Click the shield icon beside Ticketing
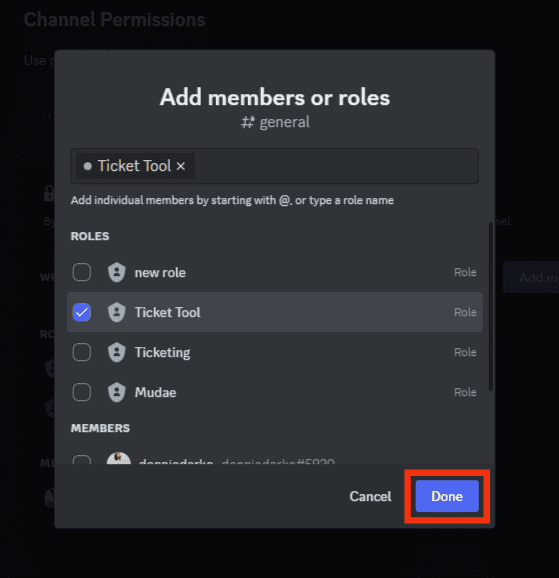 tap(117, 352)
